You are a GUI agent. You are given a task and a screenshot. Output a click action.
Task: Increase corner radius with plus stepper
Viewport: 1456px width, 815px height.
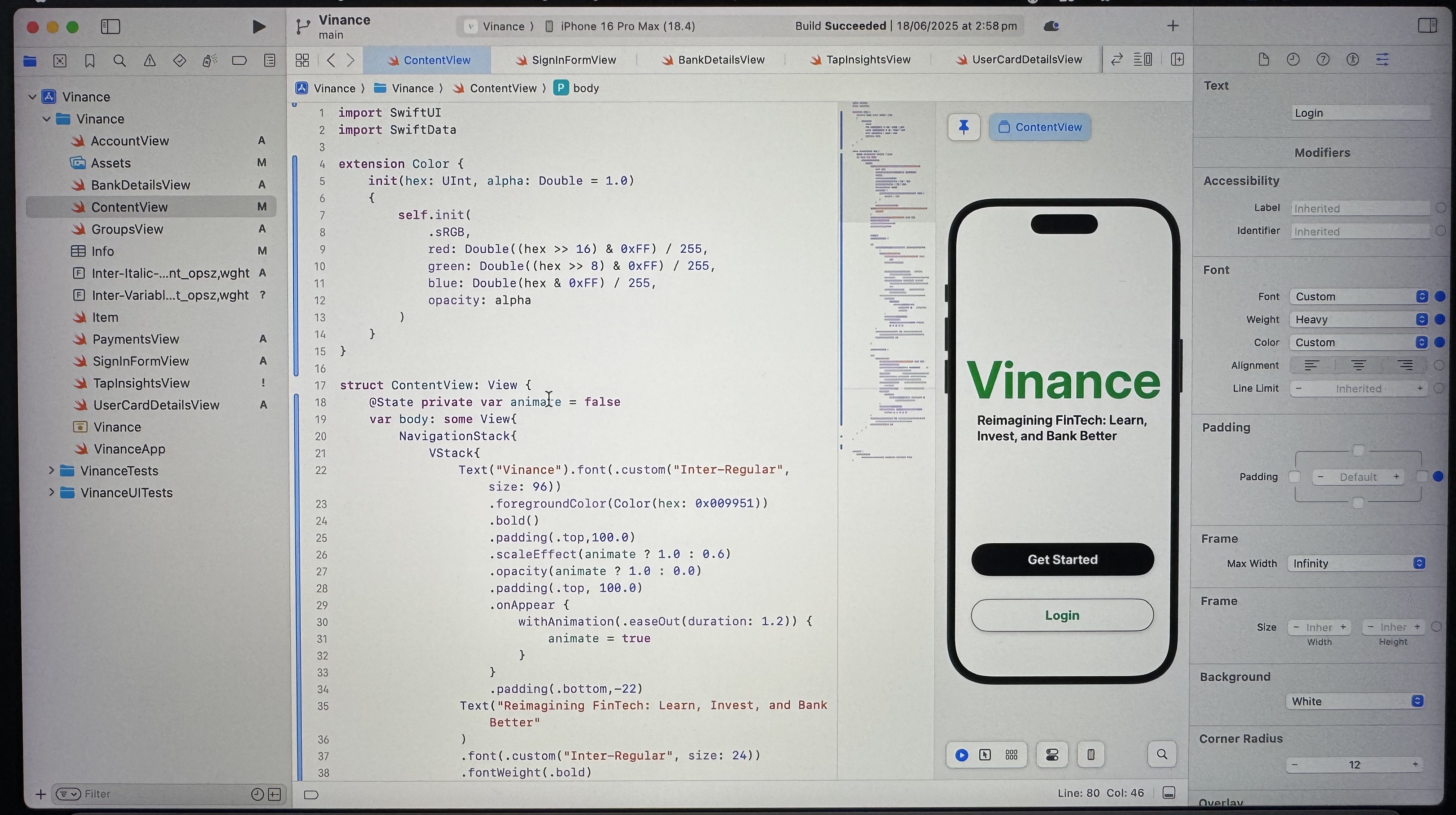pos(1416,765)
